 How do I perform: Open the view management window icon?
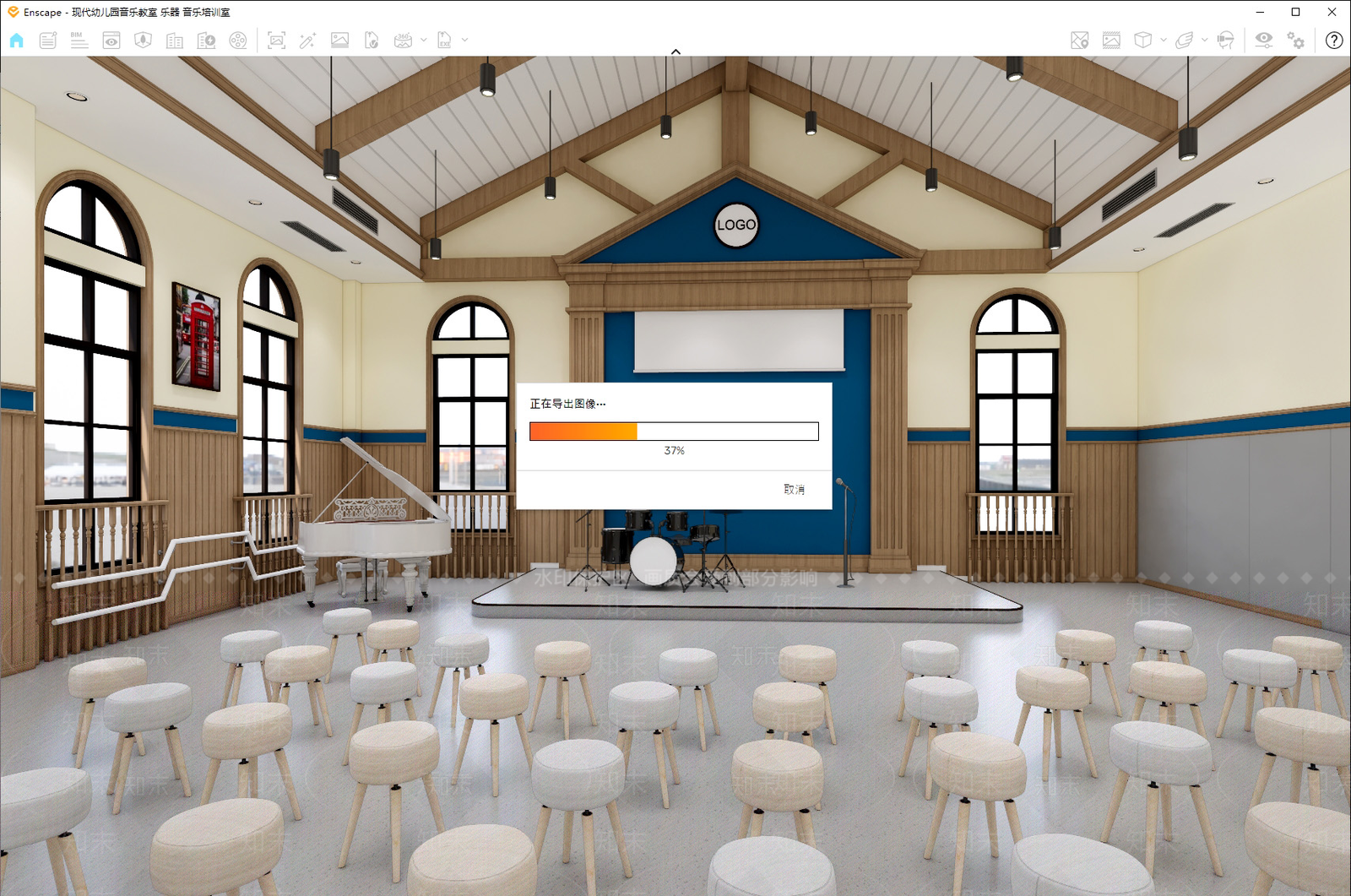click(x=111, y=41)
